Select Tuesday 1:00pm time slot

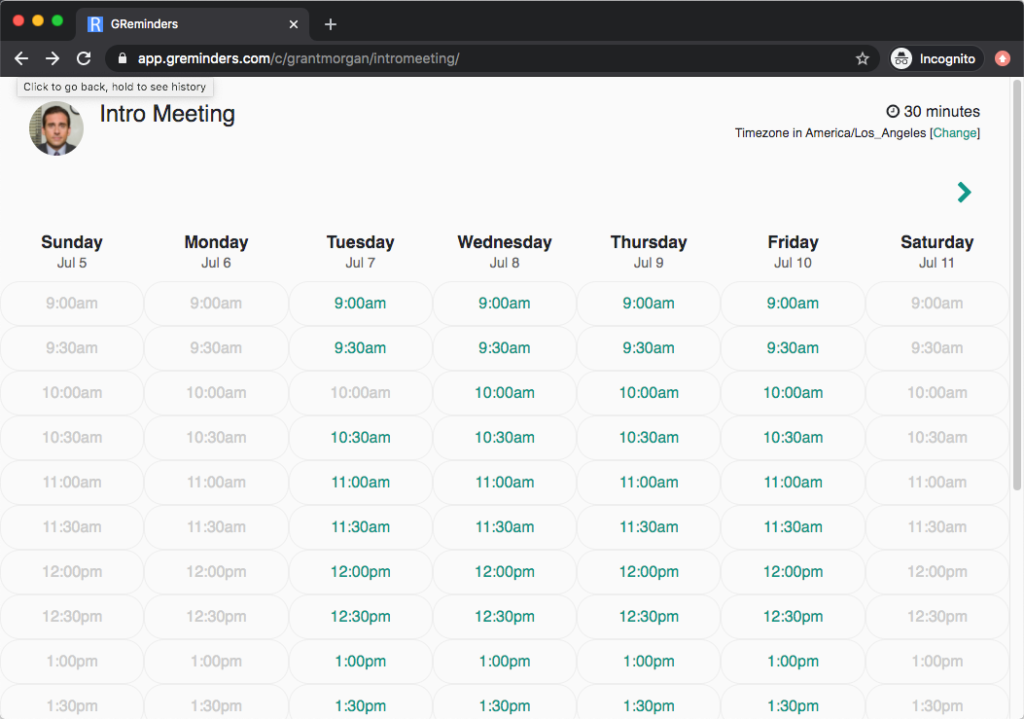360,661
